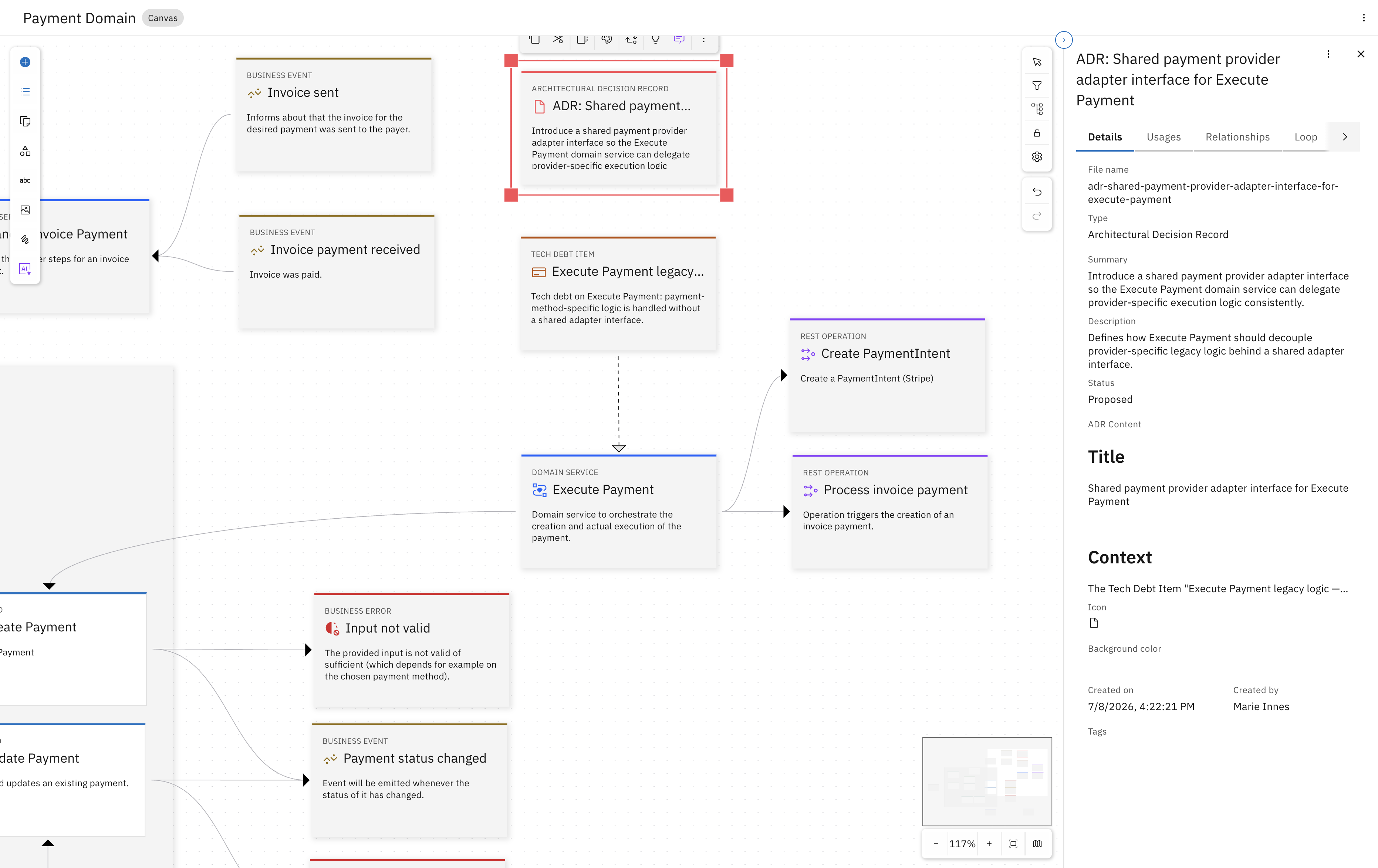This screenshot has height=868, width=1378.
Task: Open the canvas filter funnel icon
Action: click(x=1037, y=85)
